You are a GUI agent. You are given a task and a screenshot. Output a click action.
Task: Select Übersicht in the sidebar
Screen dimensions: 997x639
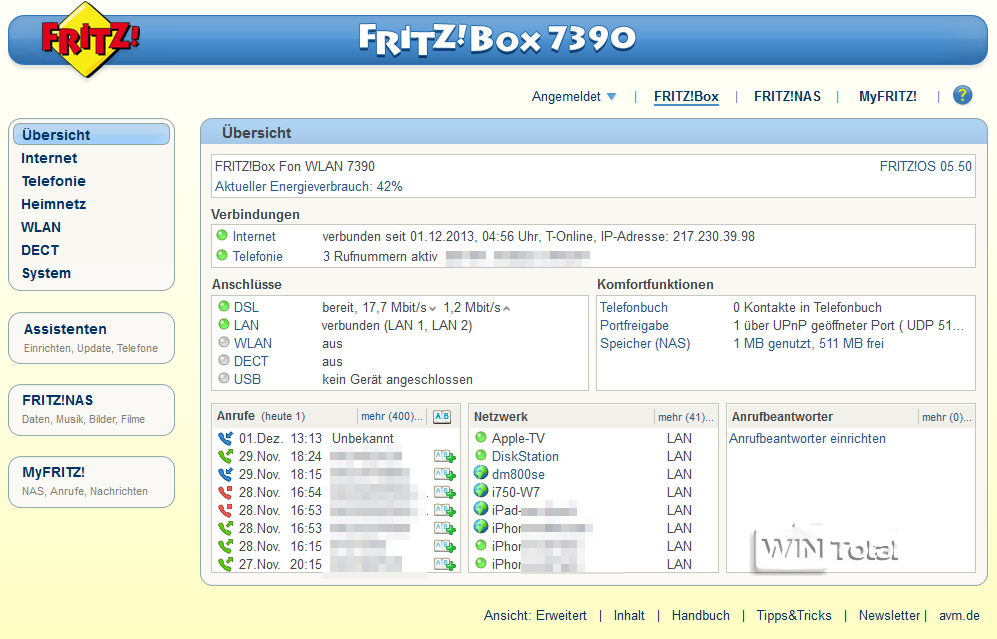pyautogui.click(x=91, y=135)
